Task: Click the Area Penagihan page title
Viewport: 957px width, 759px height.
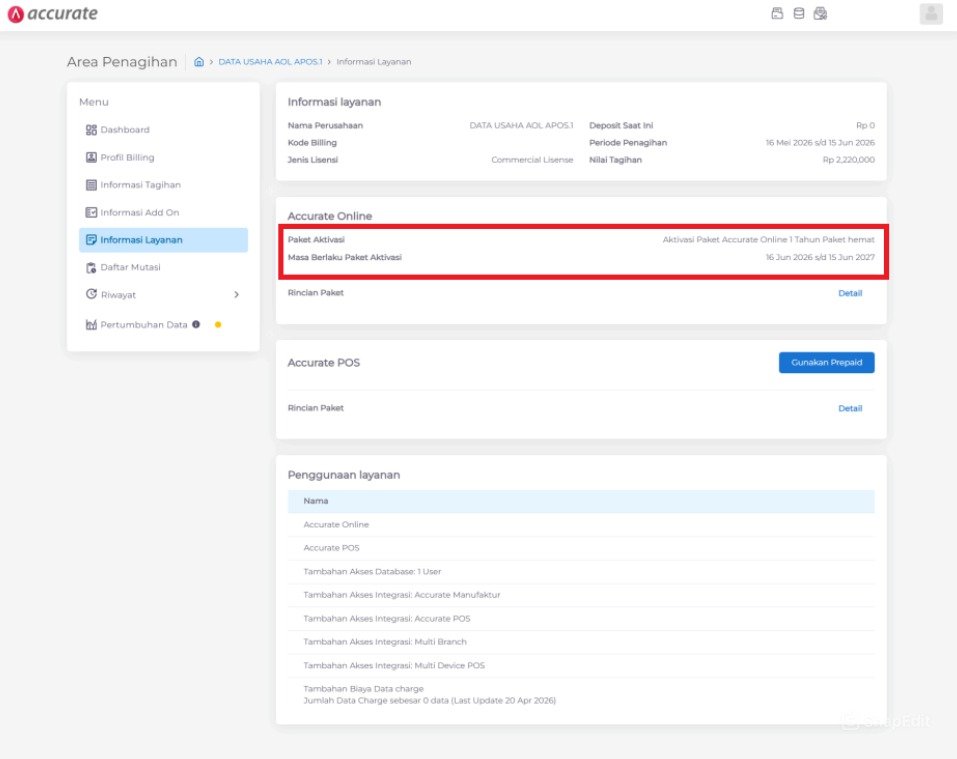Action: (x=122, y=62)
